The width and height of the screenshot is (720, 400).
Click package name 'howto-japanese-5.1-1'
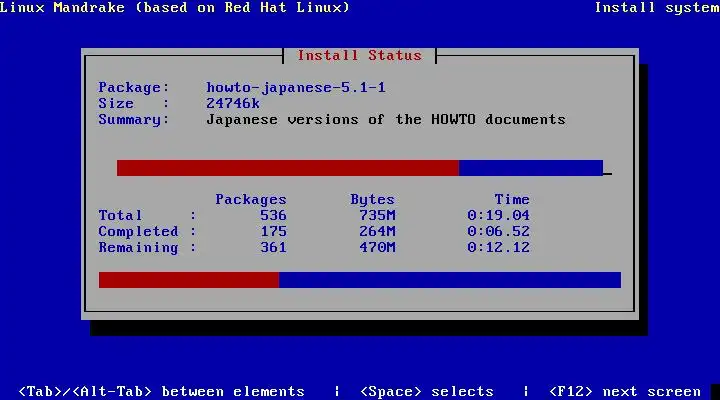(x=296, y=87)
